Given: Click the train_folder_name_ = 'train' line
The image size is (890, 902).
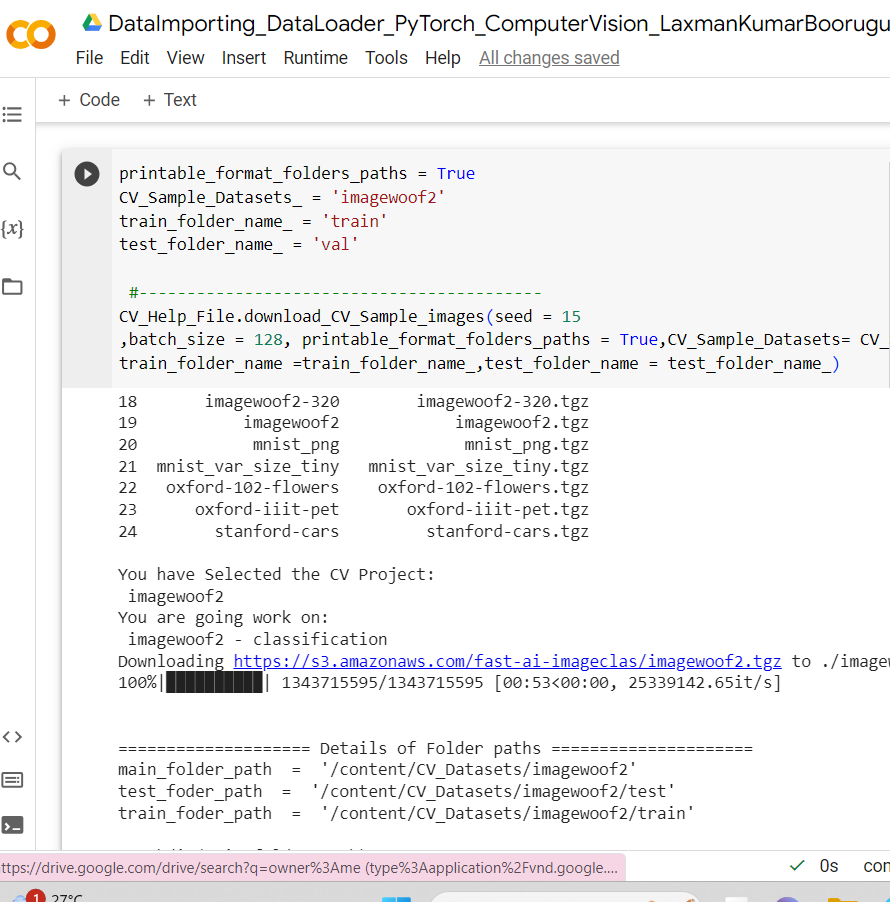Looking at the screenshot, I should (x=253, y=221).
